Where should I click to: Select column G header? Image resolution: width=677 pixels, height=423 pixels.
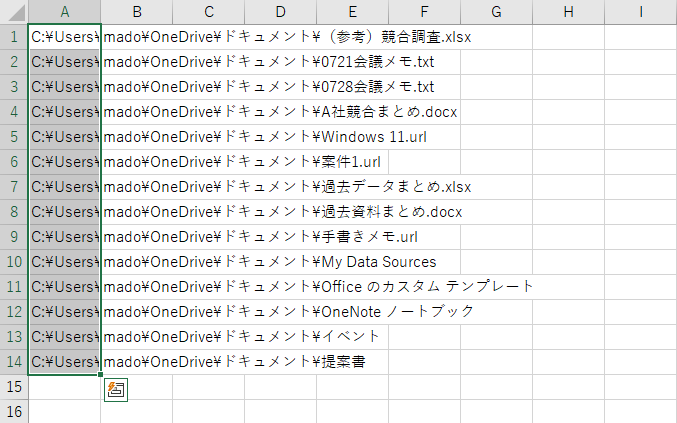pos(497,12)
